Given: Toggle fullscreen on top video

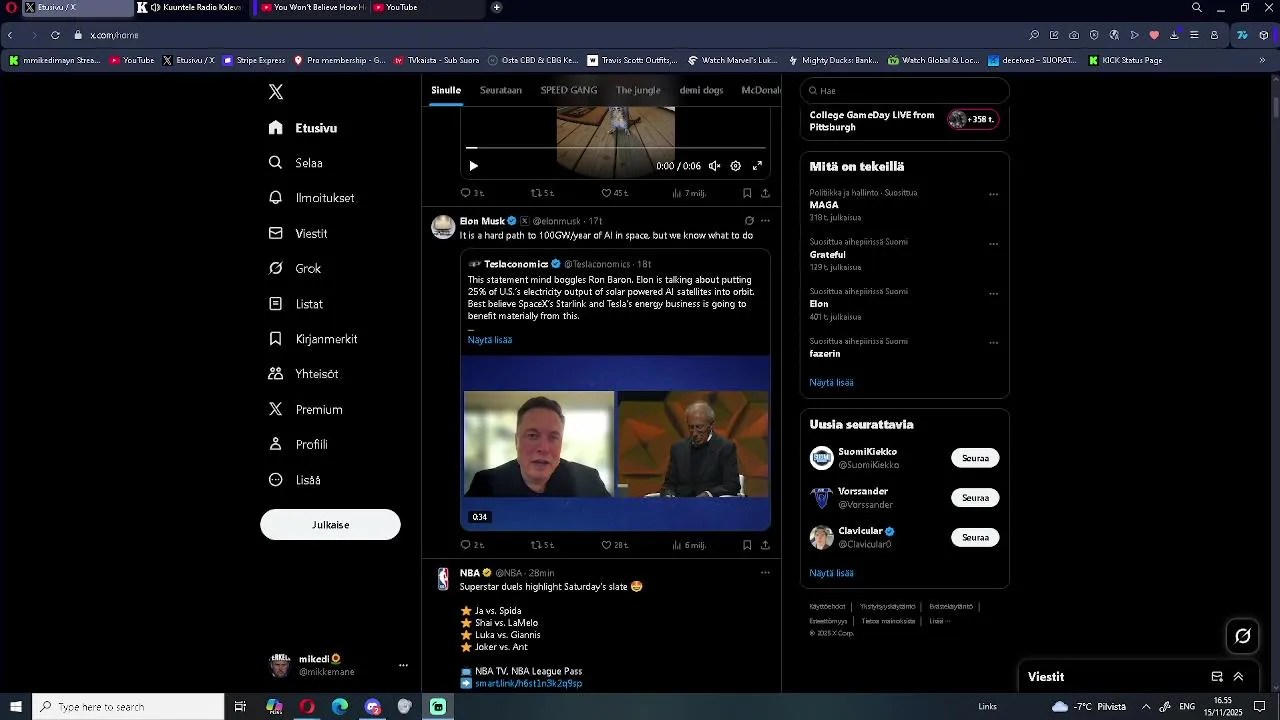Looking at the screenshot, I should [x=757, y=166].
